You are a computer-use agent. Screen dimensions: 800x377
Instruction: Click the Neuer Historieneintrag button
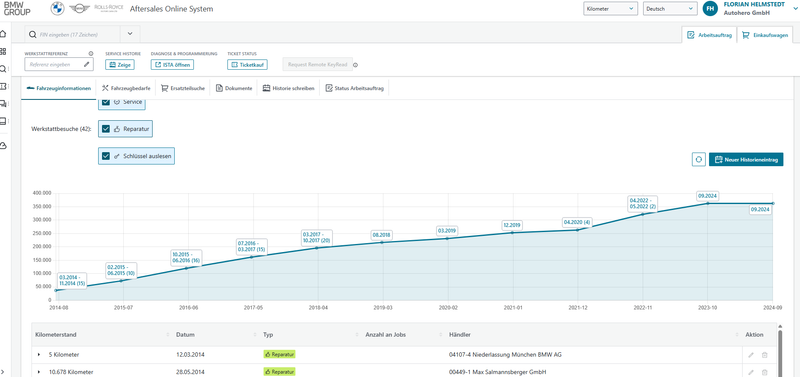coord(746,160)
